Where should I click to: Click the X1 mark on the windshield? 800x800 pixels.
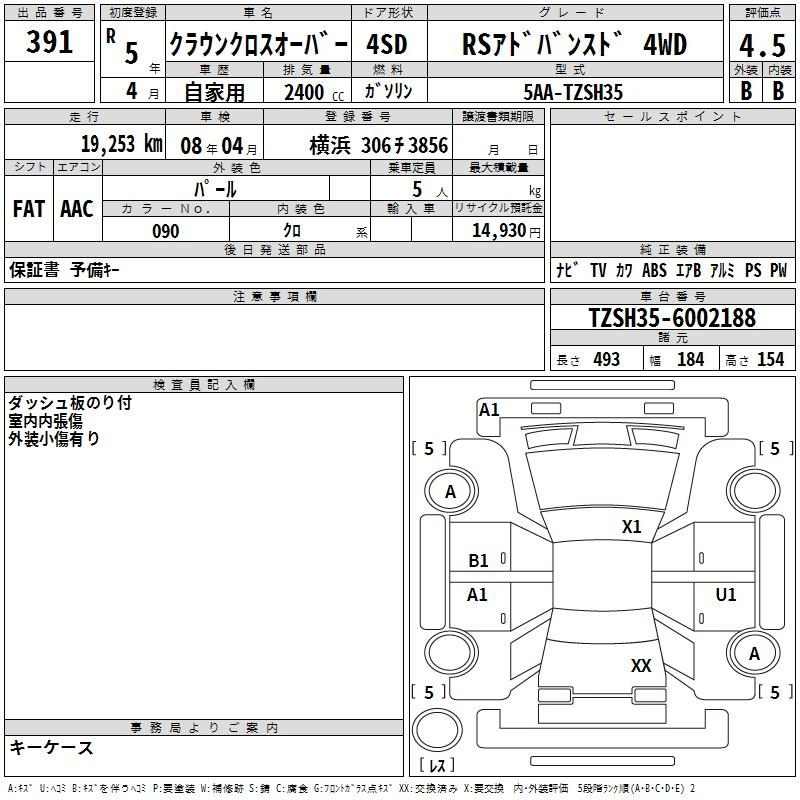[631, 527]
